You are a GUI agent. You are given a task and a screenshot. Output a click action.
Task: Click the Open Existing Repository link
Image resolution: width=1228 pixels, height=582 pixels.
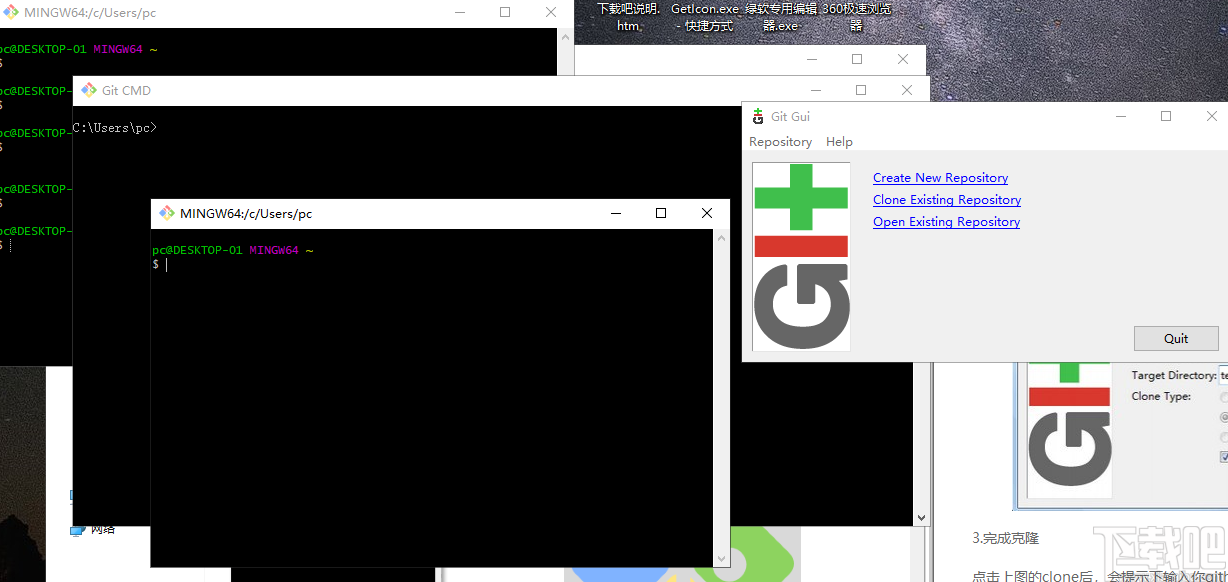click(x=946, y=222)
